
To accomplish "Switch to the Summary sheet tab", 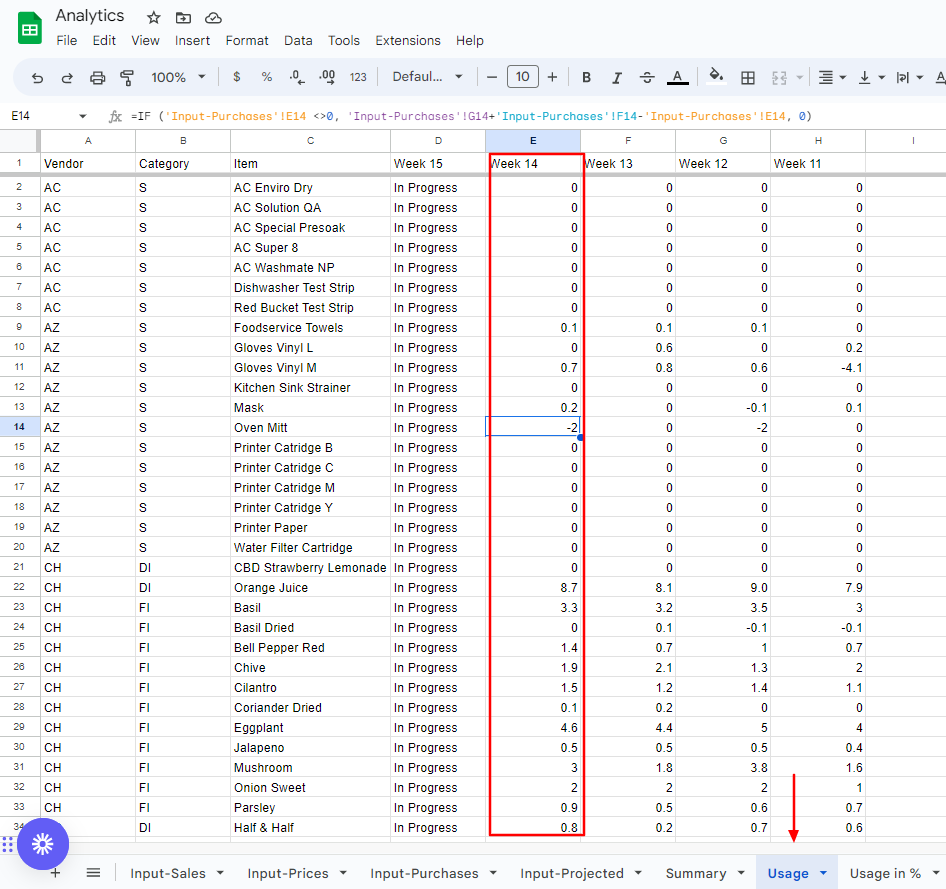I will click(695, 873).
